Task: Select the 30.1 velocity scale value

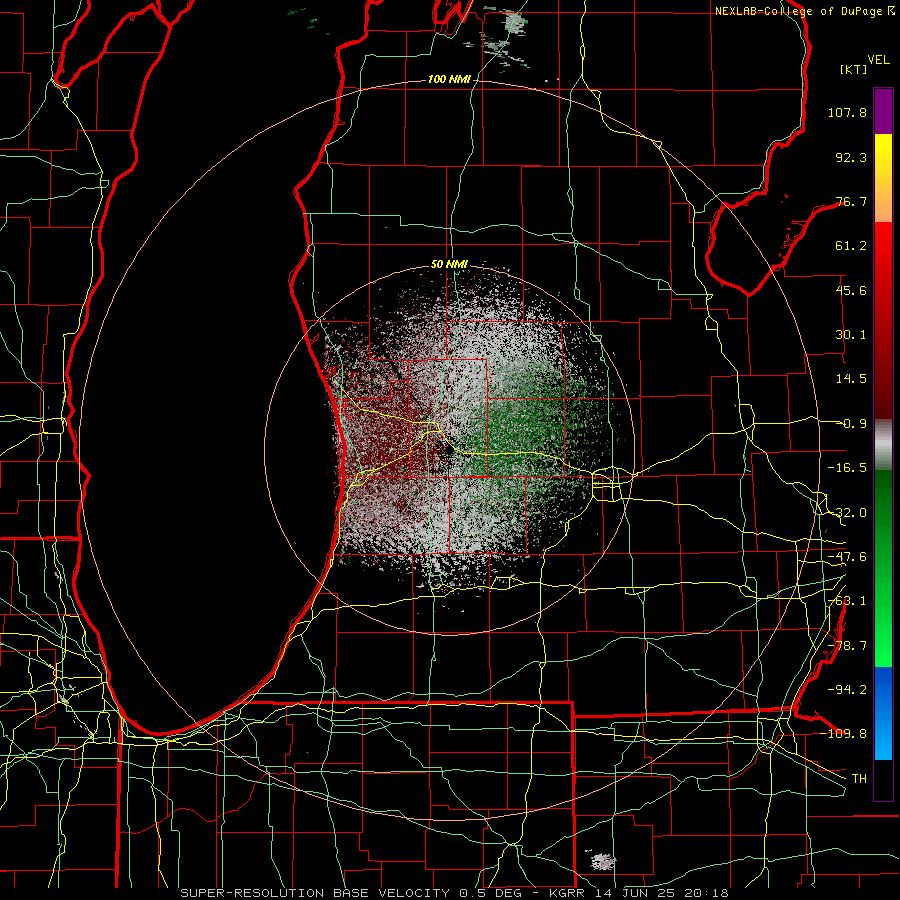Action: click(851, 335)
